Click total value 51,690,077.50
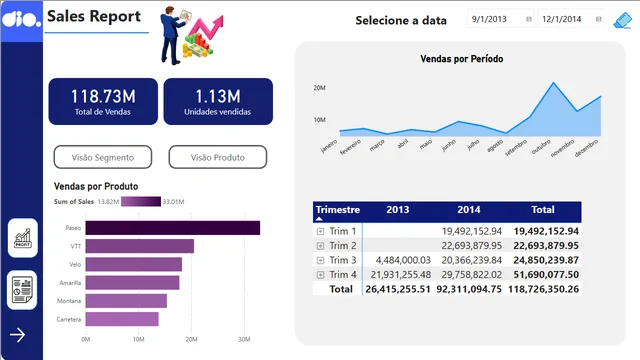640x360 pixels. pos(546,275)
